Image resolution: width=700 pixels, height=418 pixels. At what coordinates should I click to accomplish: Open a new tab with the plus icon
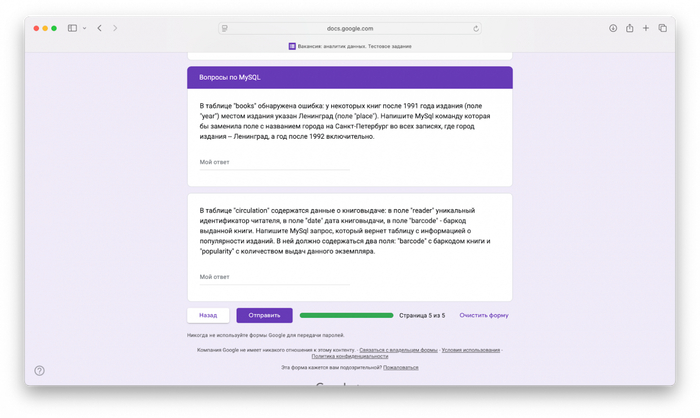[646, 28]
